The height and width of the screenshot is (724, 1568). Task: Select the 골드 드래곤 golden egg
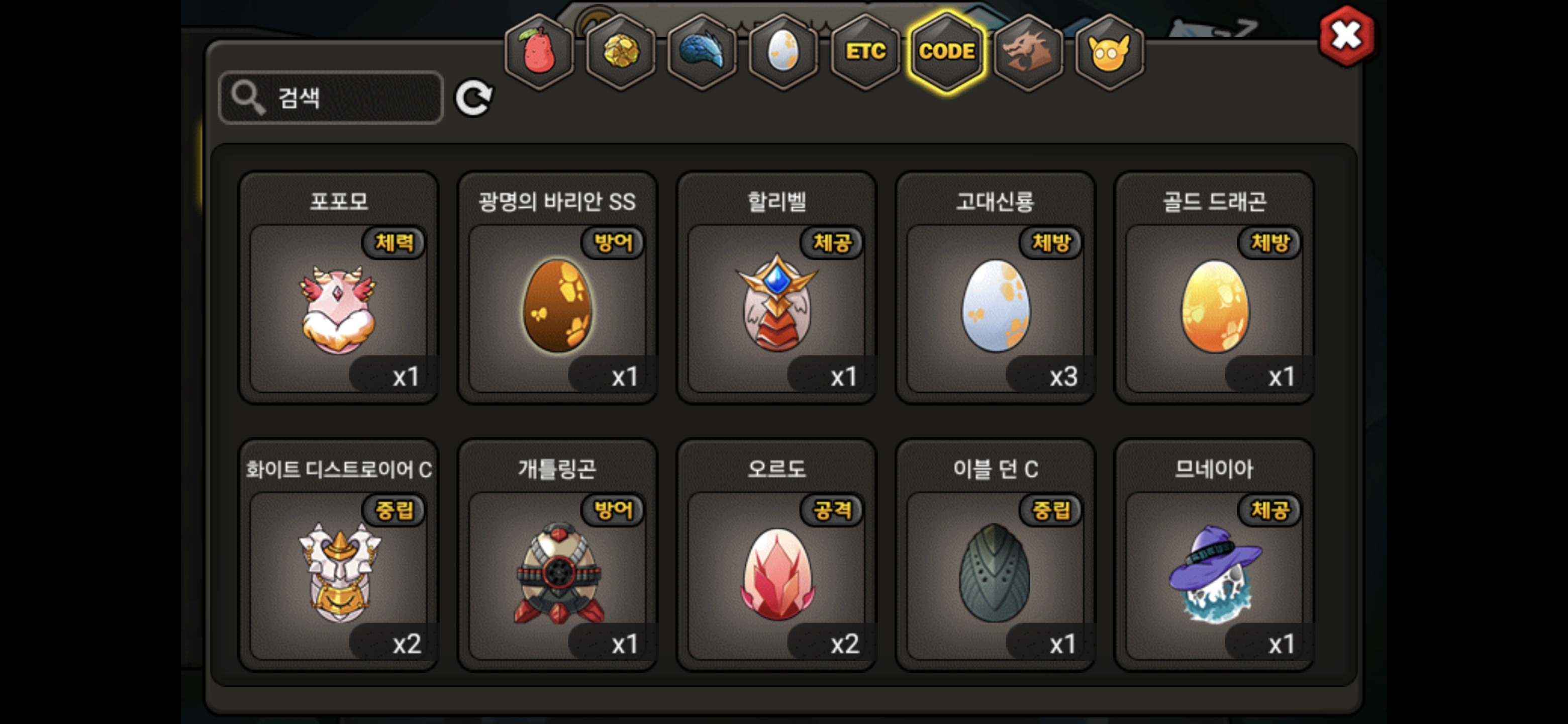tap(1215, 288)
